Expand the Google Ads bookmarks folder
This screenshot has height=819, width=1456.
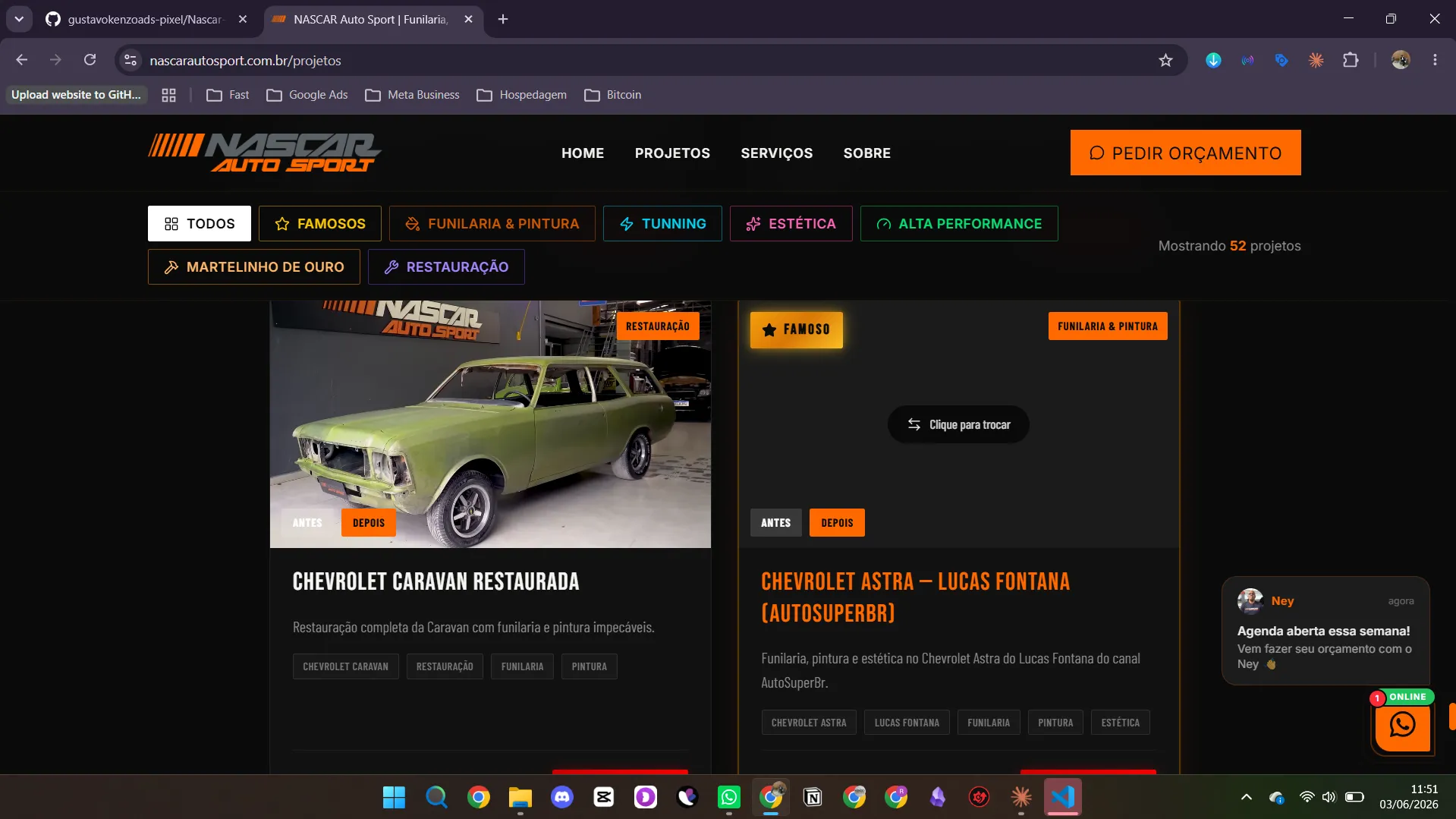307,95
